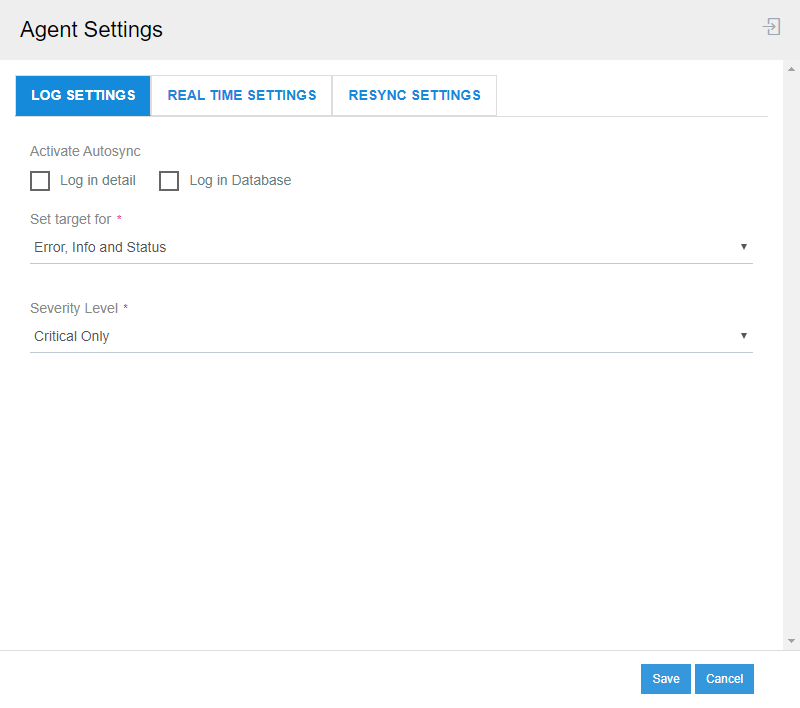Click the Activate Autosync label
This screenshot has width=800, height=708.
85,151
